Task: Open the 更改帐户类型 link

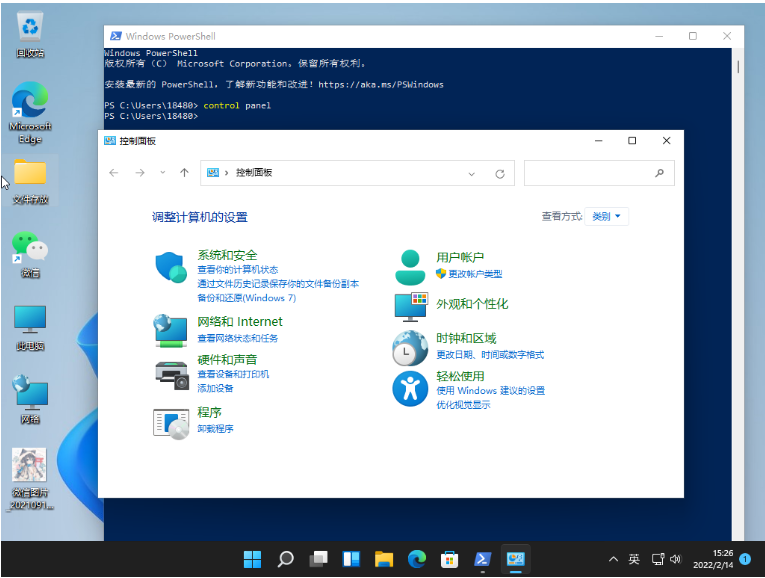Action: [x=474, y=274]
